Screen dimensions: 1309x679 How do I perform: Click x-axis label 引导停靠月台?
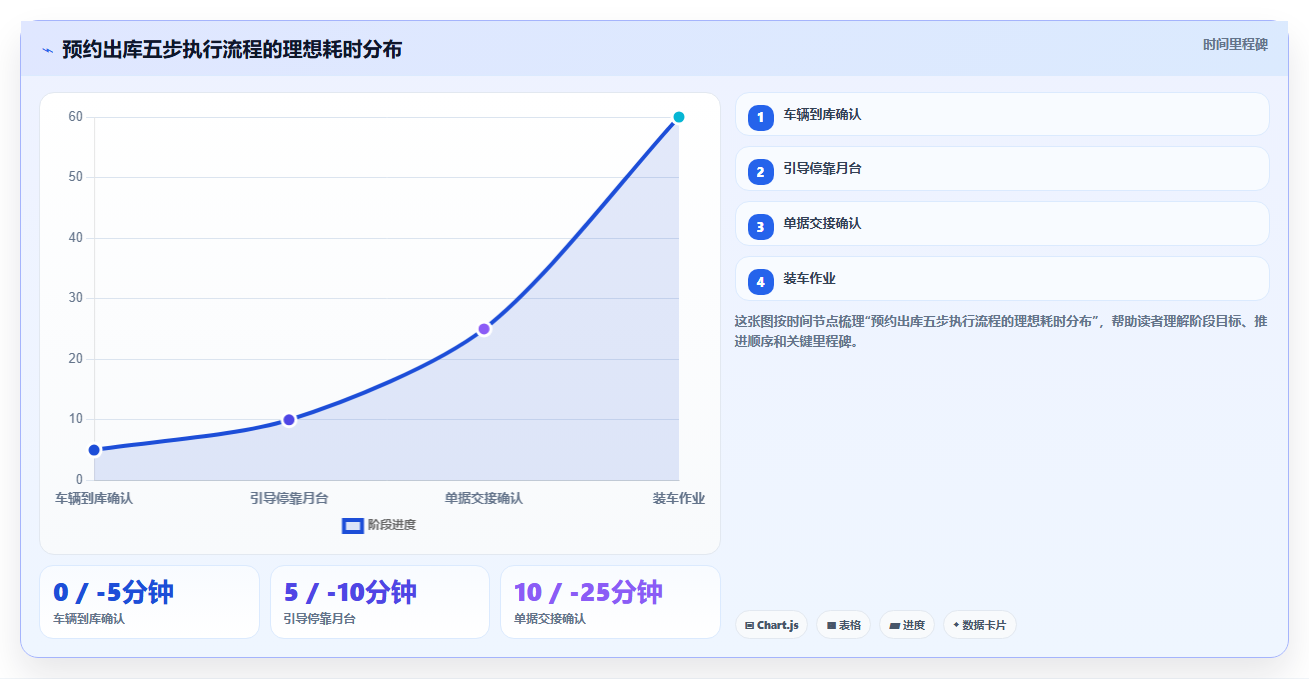point(289,498)
